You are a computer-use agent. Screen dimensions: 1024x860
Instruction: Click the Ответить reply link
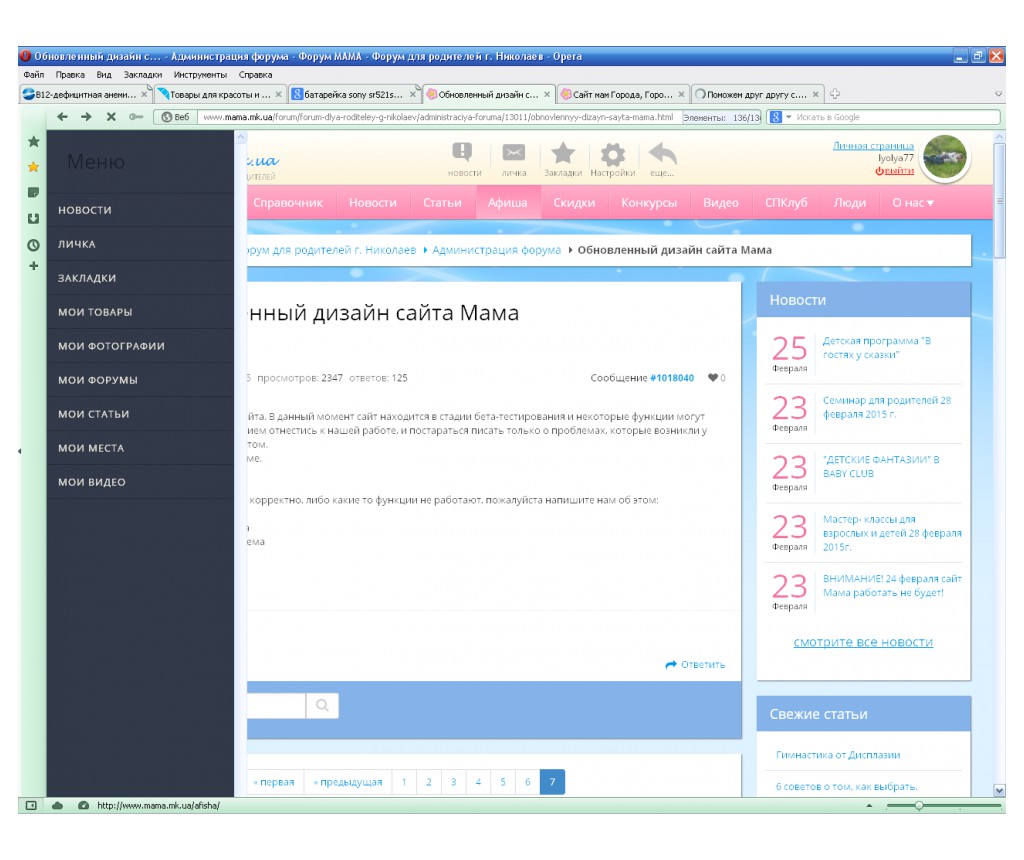click(695, 665)
